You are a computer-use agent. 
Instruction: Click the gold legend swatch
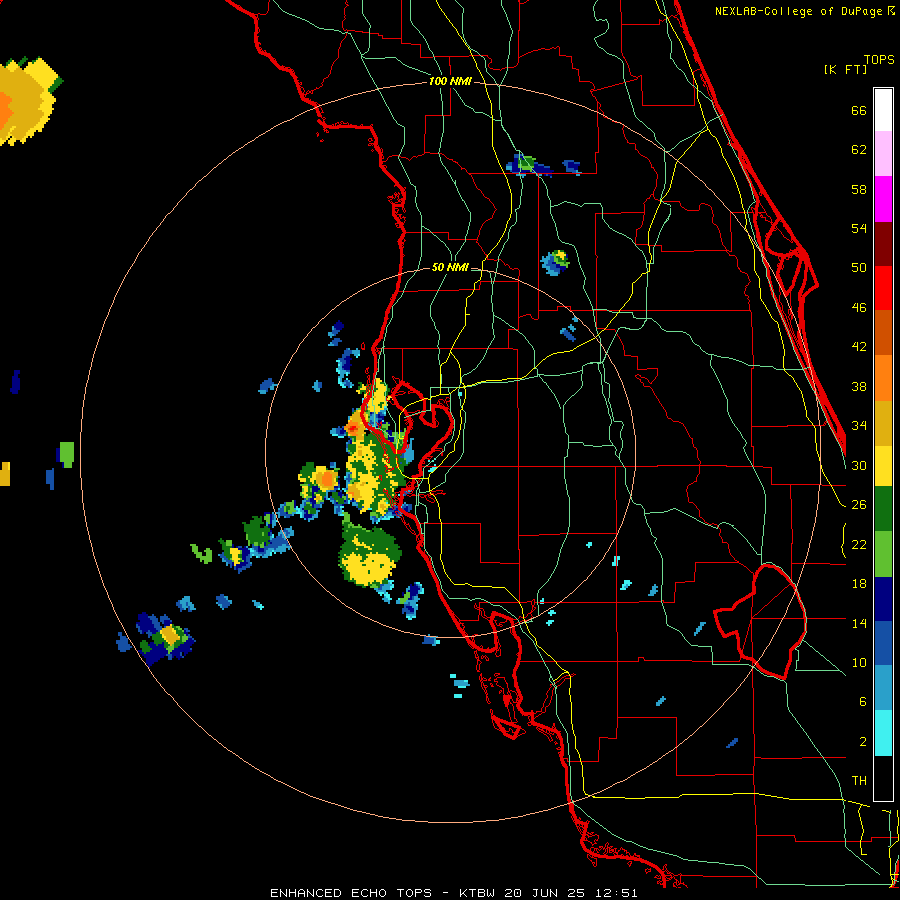point(883,423)
